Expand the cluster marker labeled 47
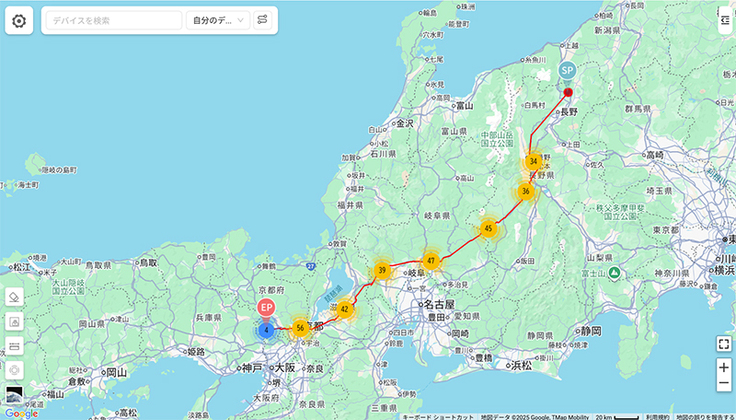 tap(430, 260)
